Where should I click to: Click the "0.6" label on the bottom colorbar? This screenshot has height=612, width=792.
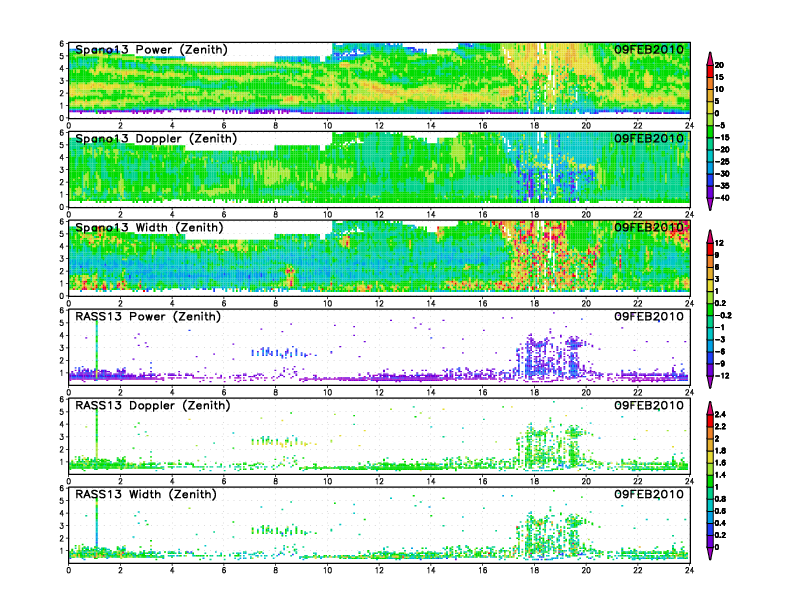coord(721,511)
